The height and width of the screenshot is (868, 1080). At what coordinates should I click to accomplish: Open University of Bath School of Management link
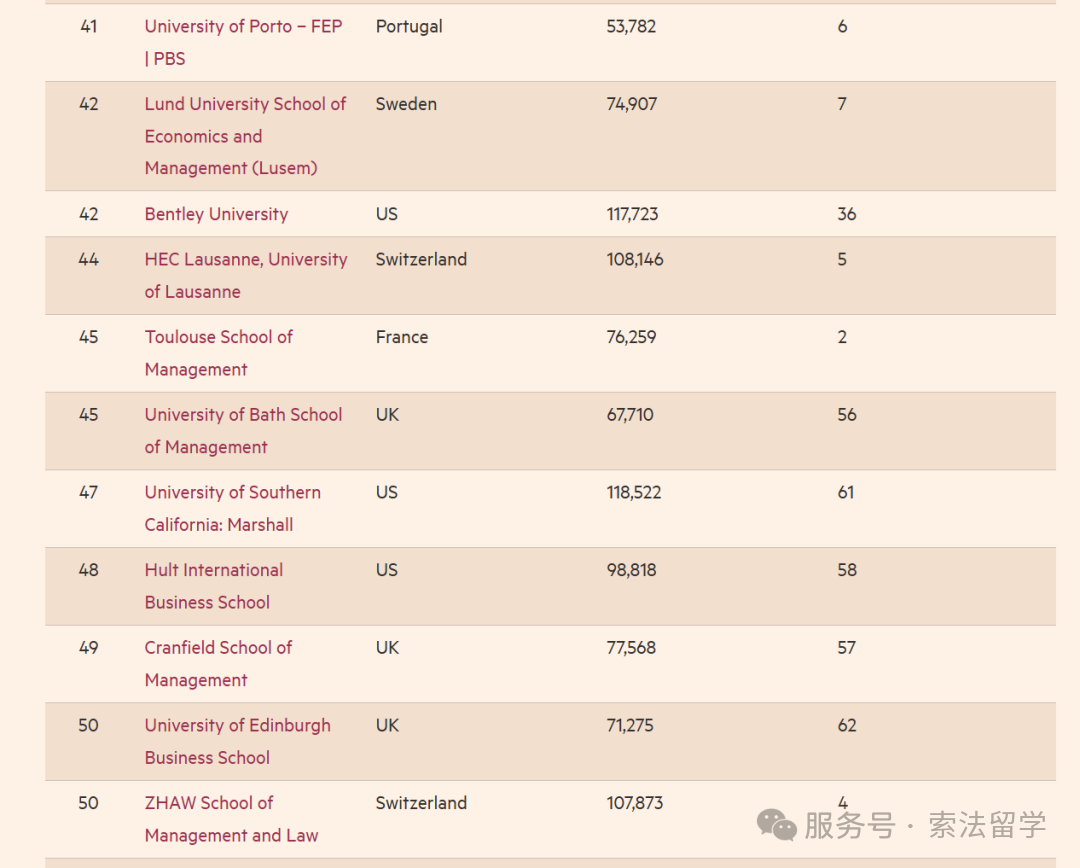(243, 431)
